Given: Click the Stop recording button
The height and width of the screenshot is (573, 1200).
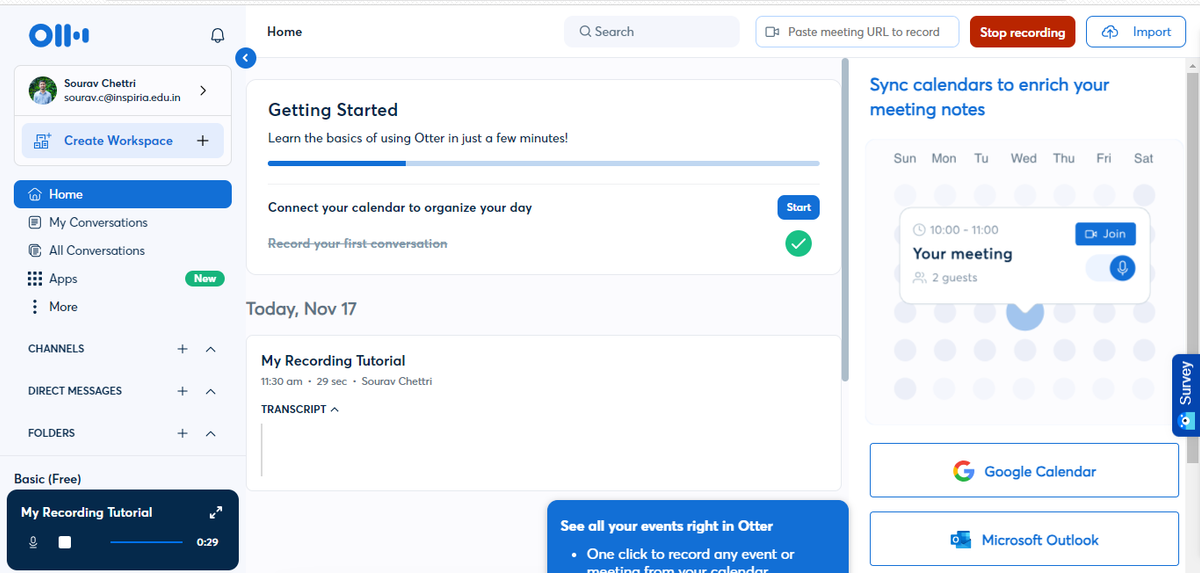Looking at the screenshot, I should pos(1022,32).
